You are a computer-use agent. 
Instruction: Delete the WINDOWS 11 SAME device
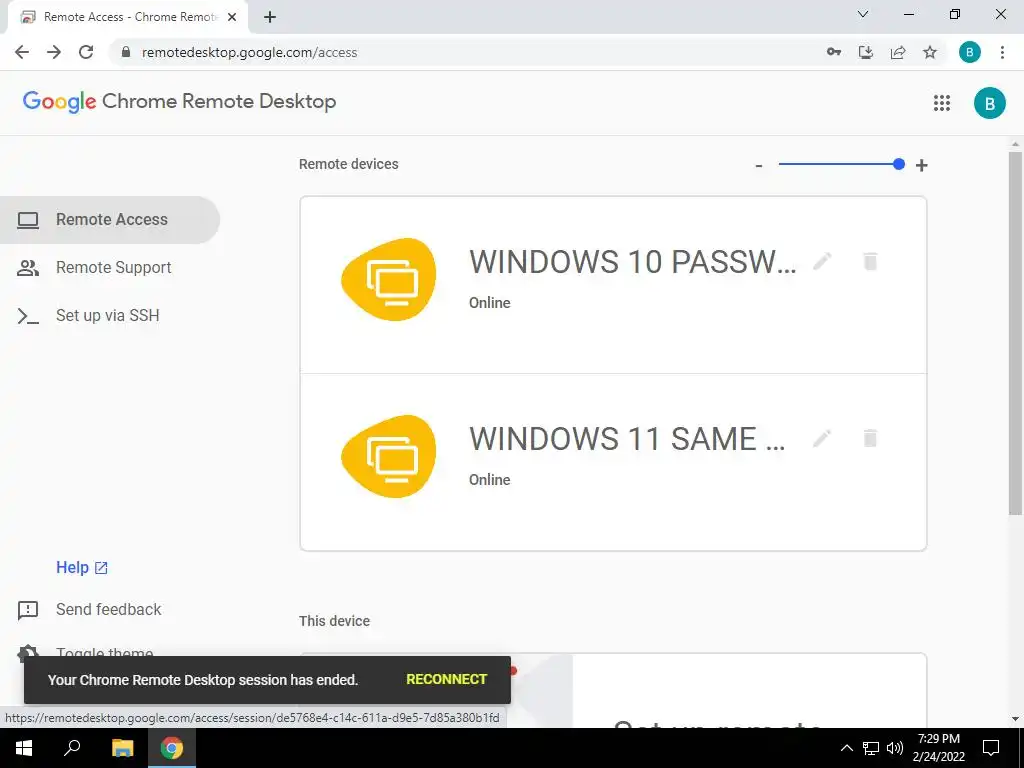tap(870, 438)
